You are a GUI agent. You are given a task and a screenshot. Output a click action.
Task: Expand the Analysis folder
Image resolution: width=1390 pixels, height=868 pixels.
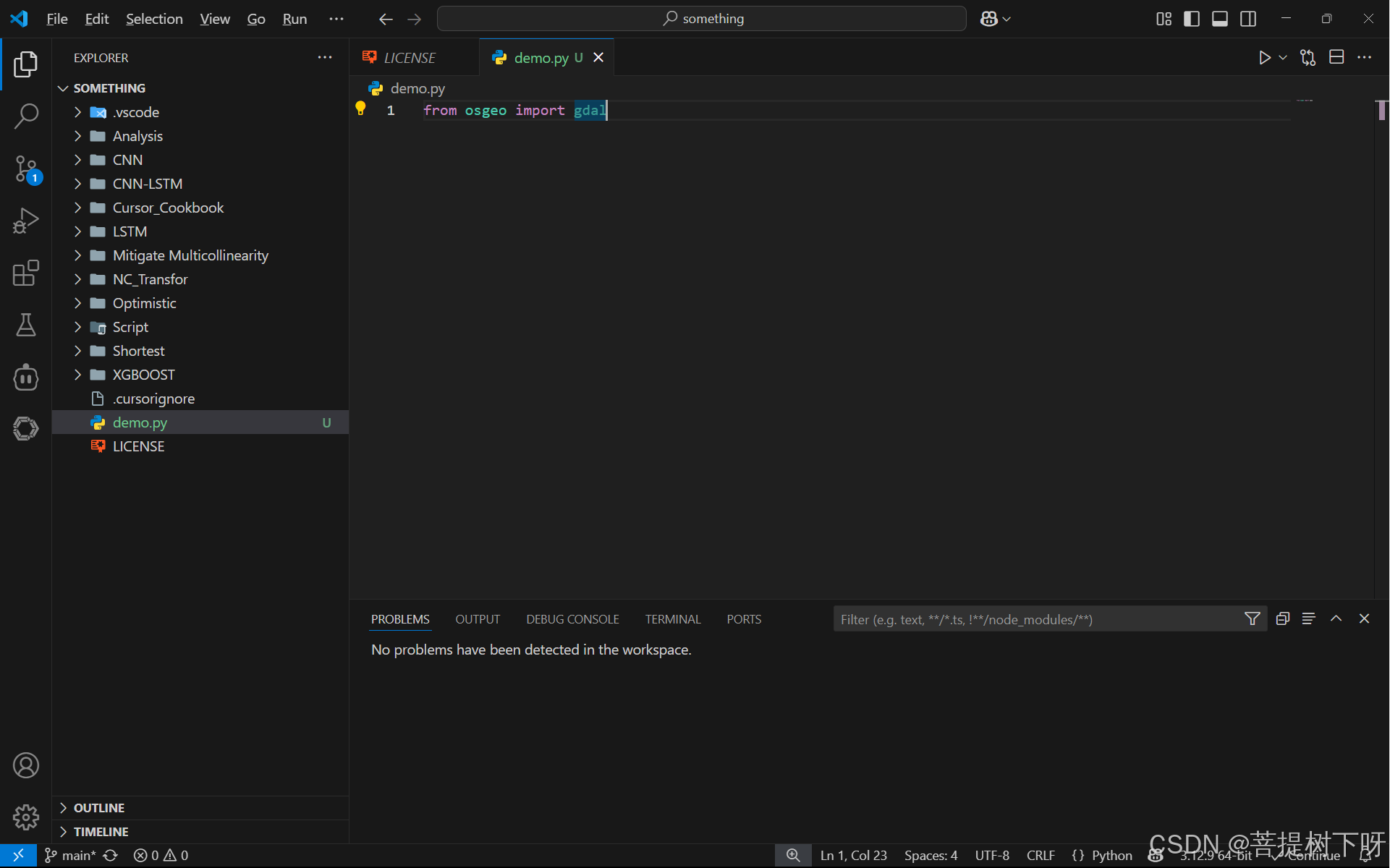pos(137,136)
